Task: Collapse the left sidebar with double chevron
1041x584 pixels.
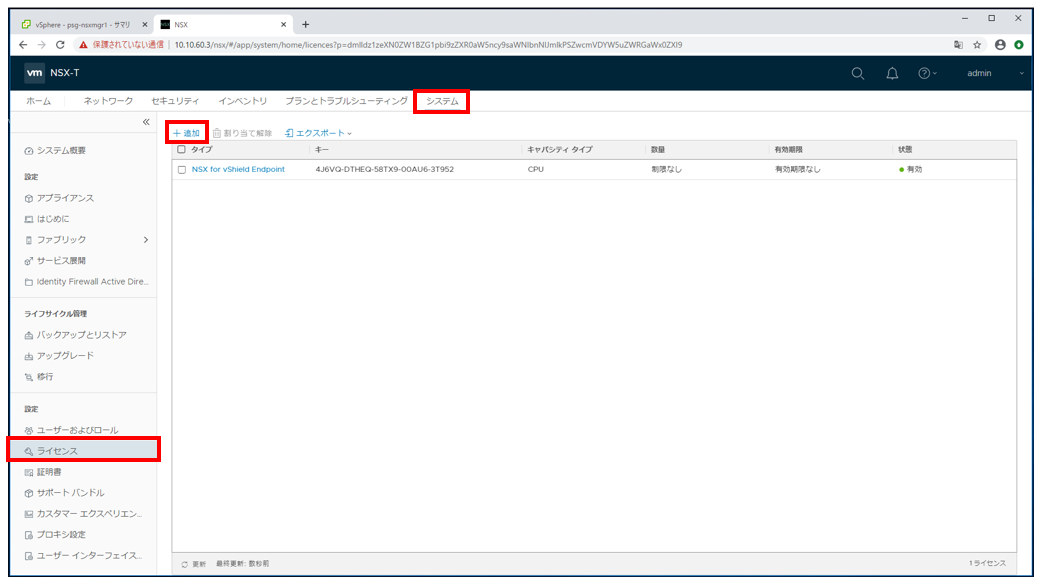Action: coord(146,122)
